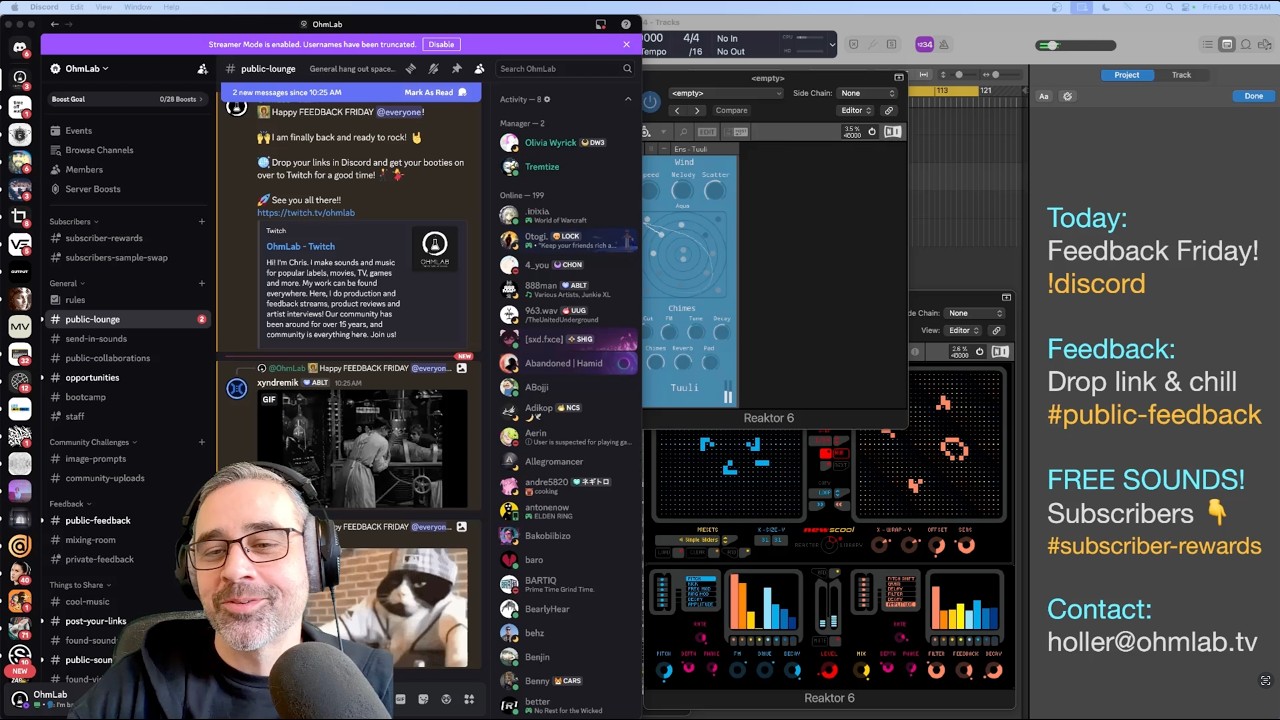
Task: Click the link icon in upper Reaktor window
Action: [x=888, y=110]
